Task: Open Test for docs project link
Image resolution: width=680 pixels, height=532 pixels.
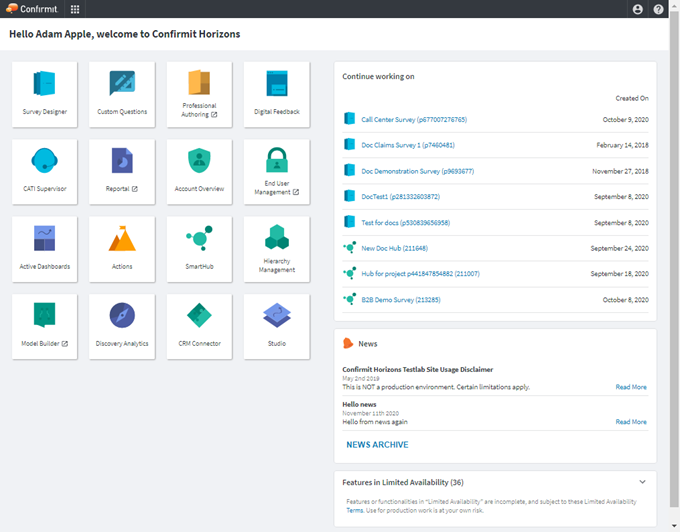Action: click(x=405, y=223)
